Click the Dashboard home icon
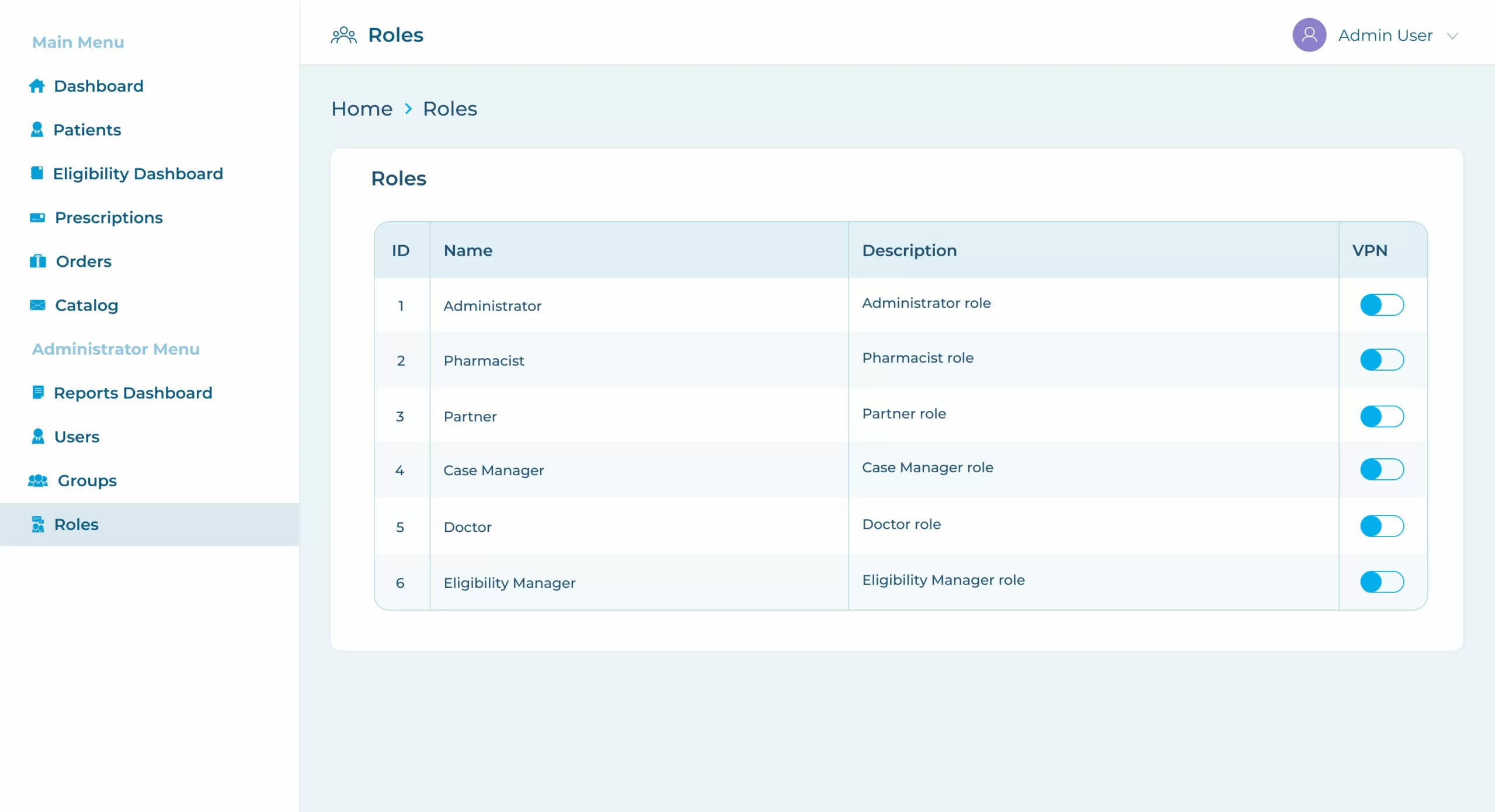Image resolution: width=1495 pixels, height=812 pixels. tap(37, 86)
